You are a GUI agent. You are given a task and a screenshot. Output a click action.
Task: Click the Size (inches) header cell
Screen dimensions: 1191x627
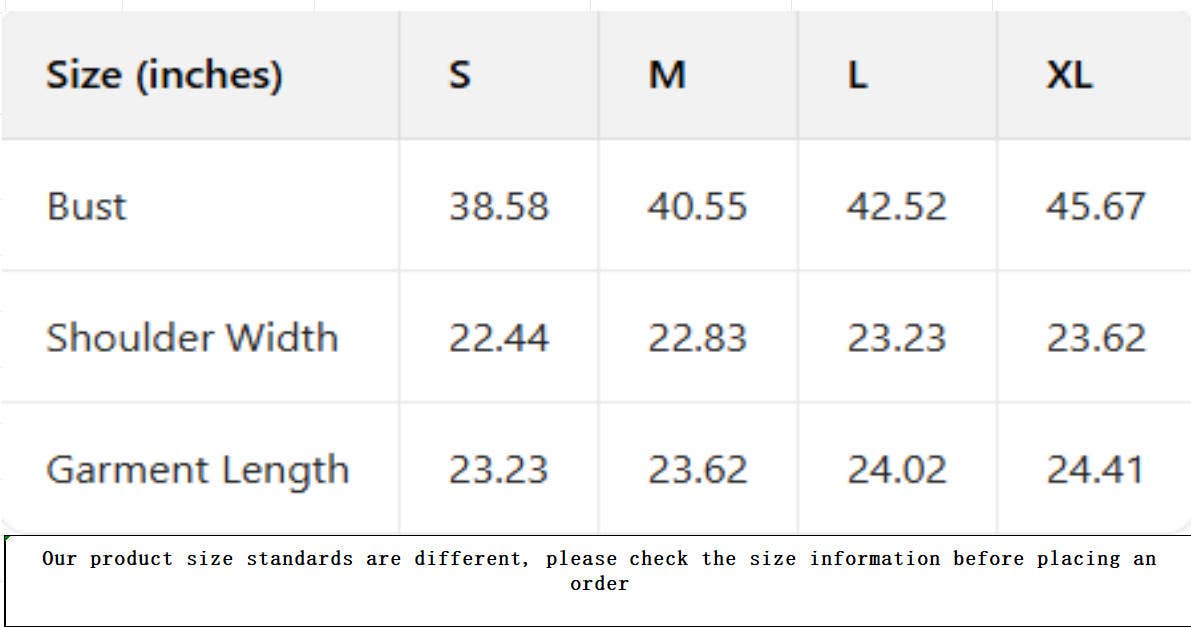coord(165,76)
